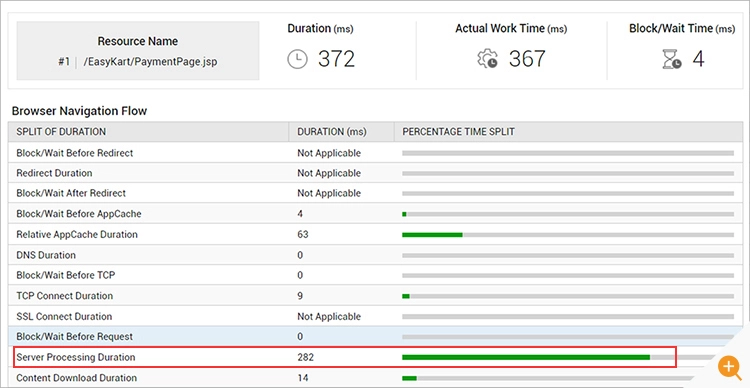Click the Content Download duration value 14
750x388 pixels.
click(x=303, y=377)
